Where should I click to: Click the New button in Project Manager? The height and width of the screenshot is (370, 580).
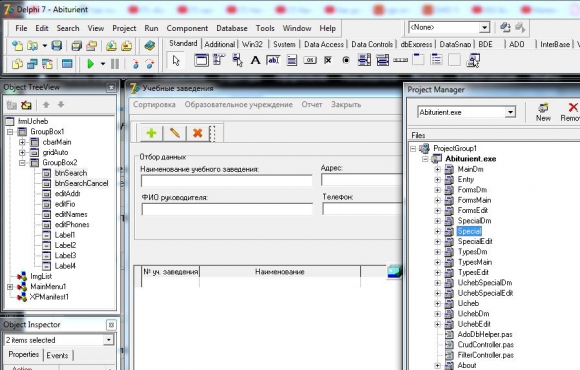coord(543,112)
